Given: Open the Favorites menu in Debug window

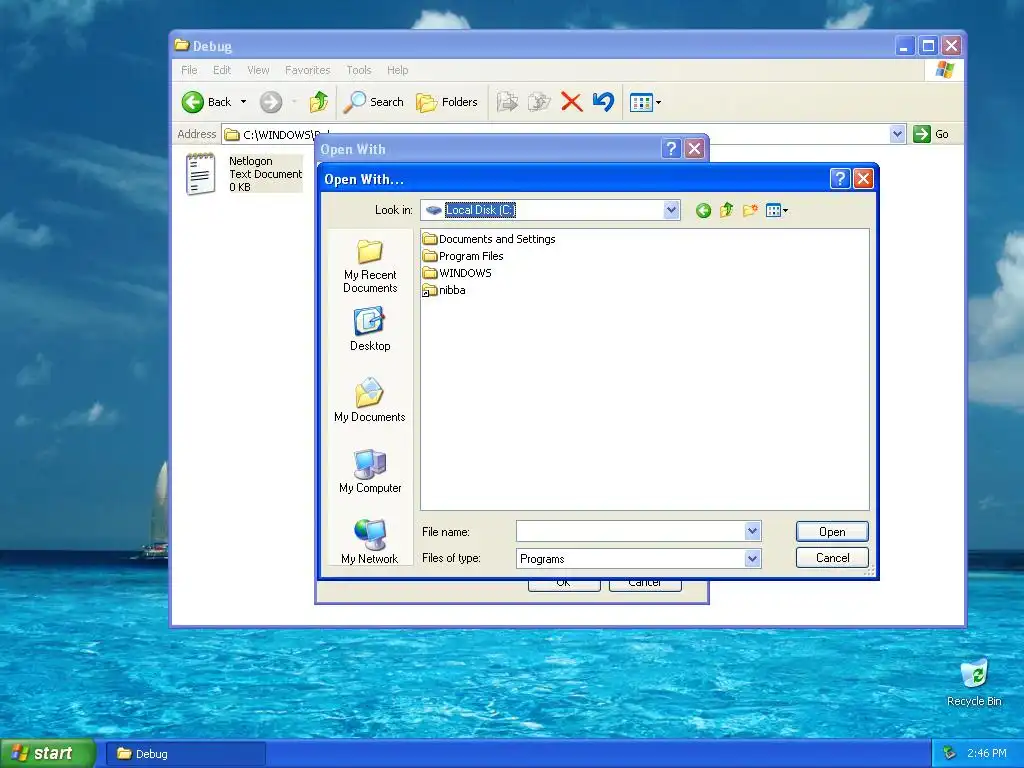Looking at the screenshot, I should pos(307,70).
